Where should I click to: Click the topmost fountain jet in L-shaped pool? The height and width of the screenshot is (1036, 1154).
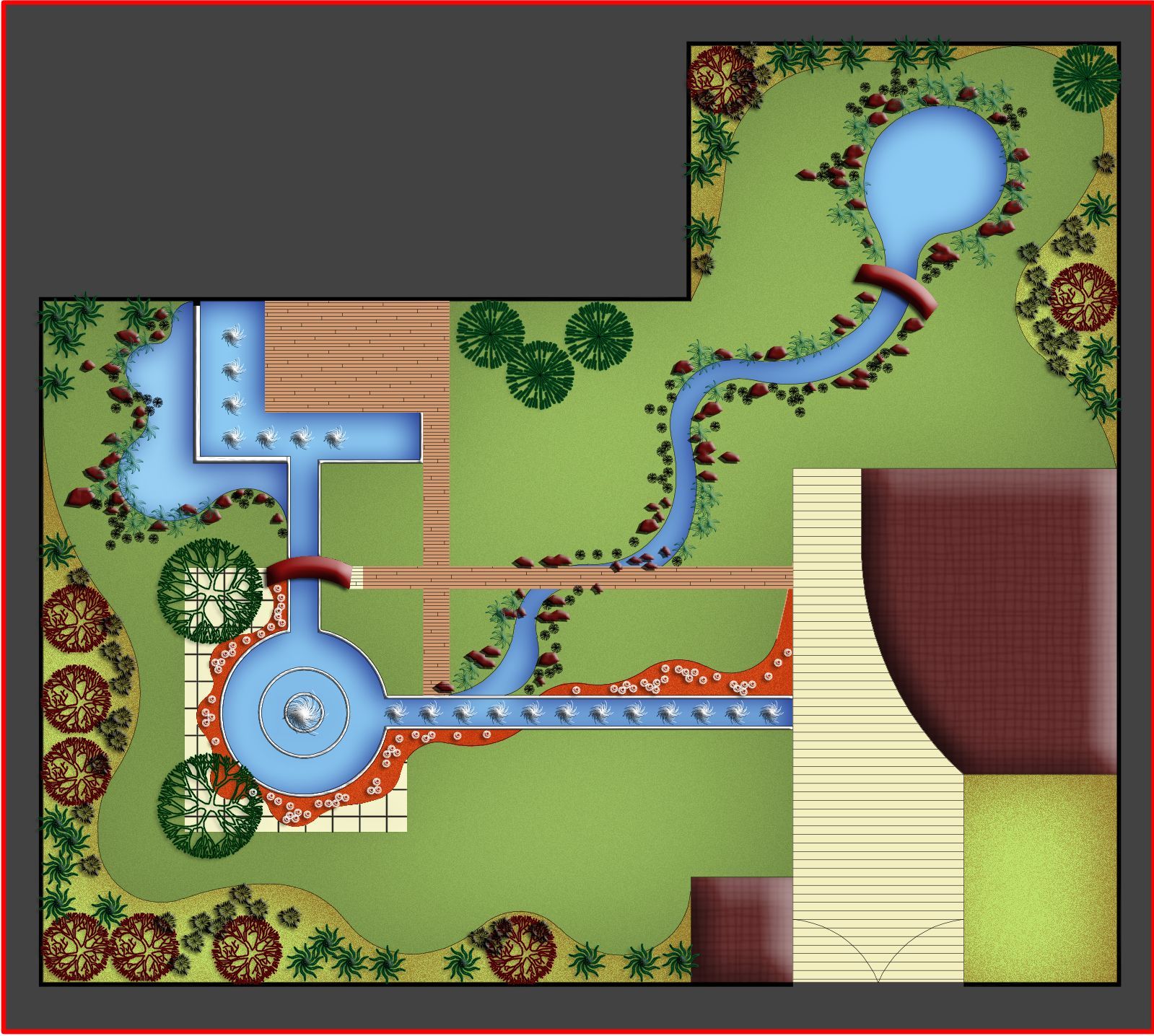pyautogui.click(x=232, y=335)
